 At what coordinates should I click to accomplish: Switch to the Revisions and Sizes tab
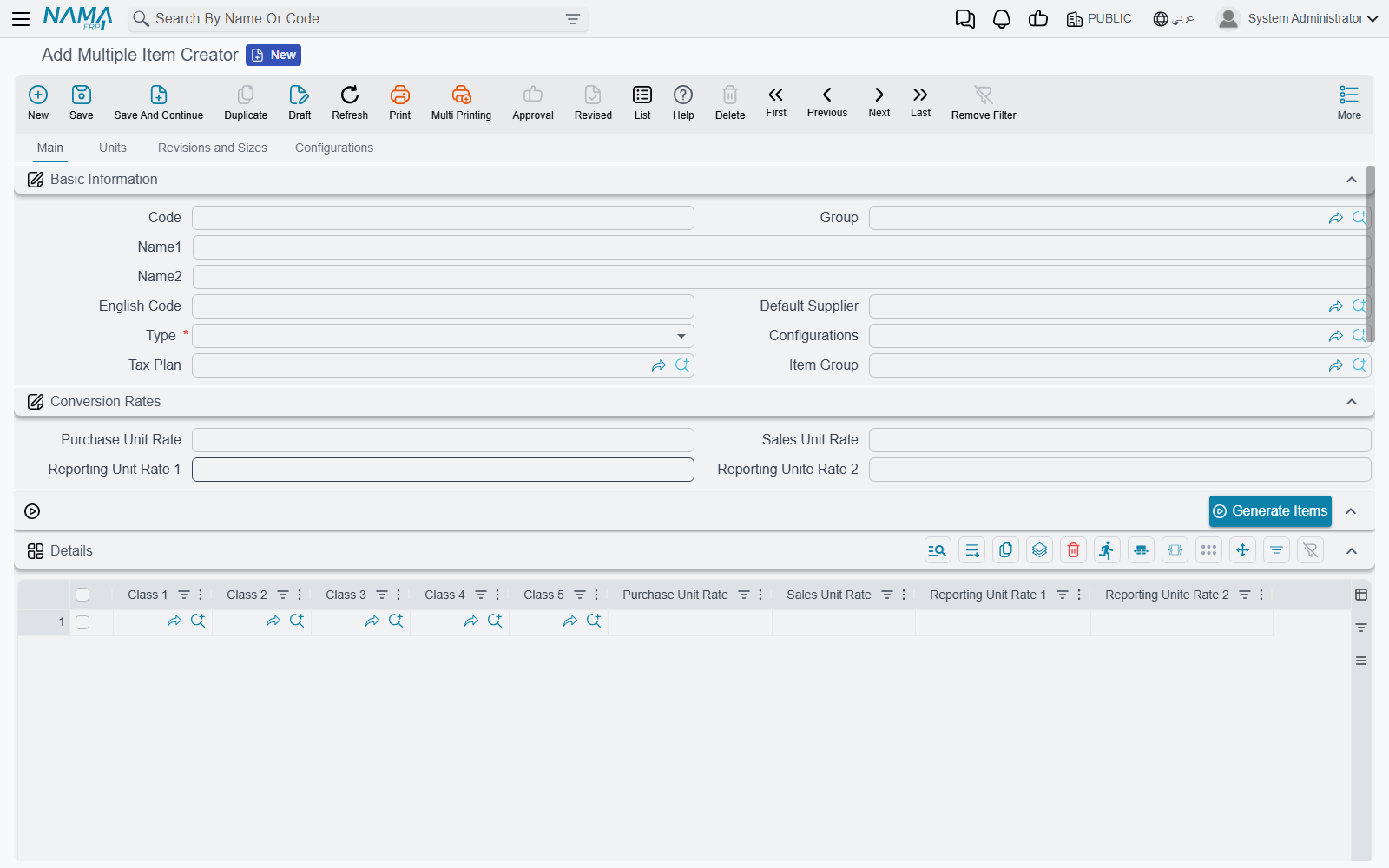click(x=213, y=148)
